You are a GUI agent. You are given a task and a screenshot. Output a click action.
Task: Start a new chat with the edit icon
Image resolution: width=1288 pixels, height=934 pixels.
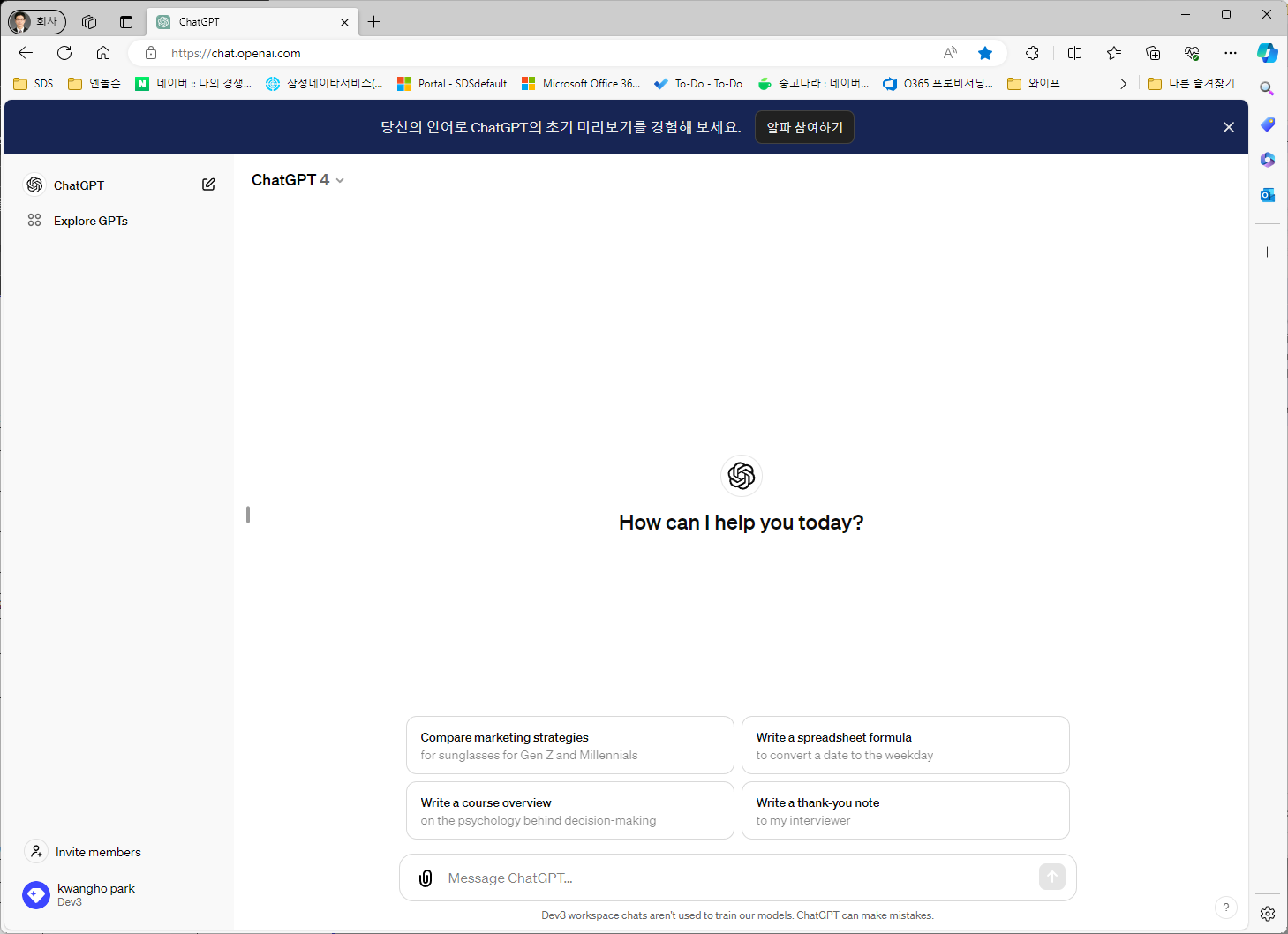click(x=208, y=185)
